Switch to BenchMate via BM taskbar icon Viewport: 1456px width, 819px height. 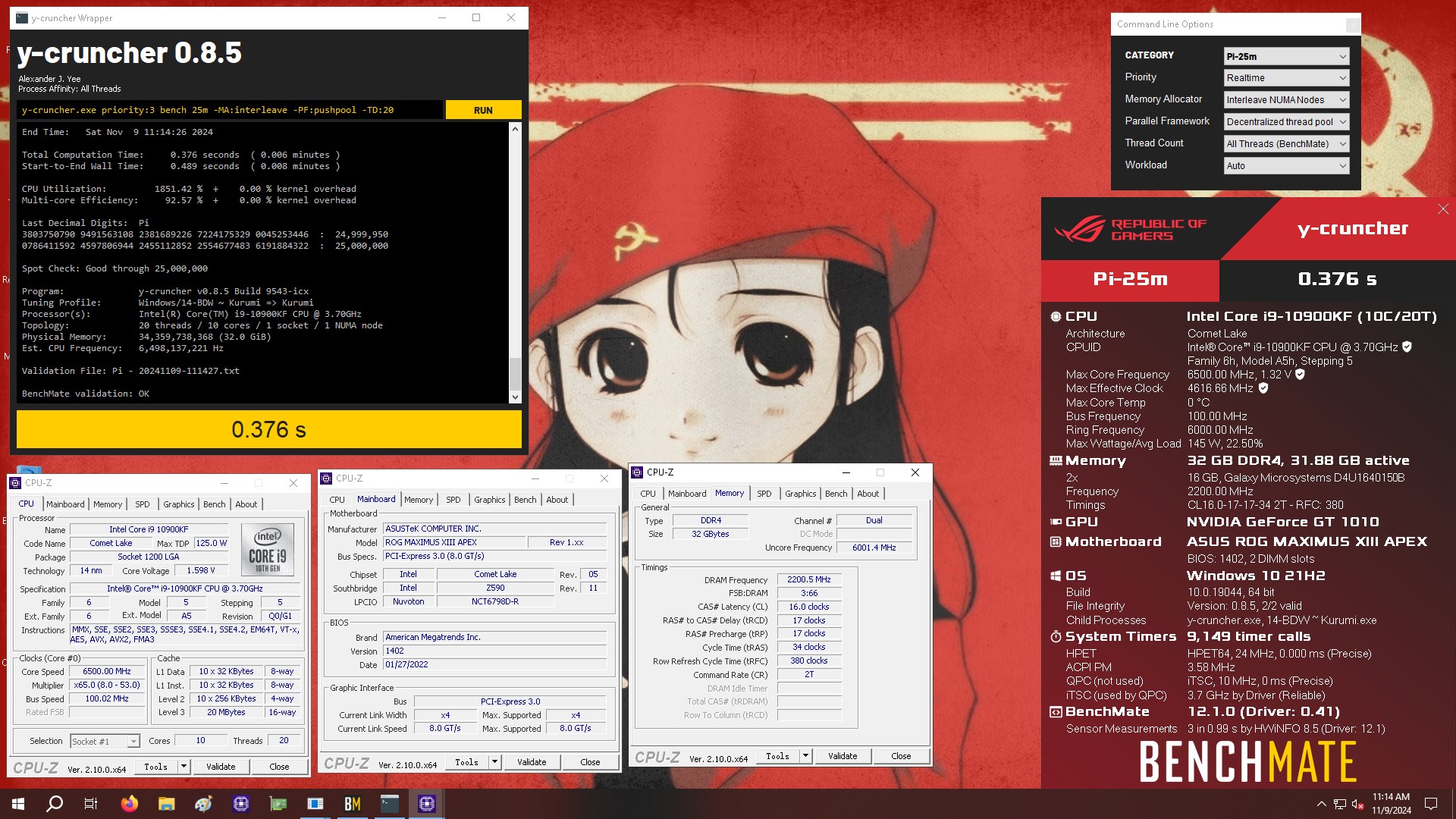(353, 804)
